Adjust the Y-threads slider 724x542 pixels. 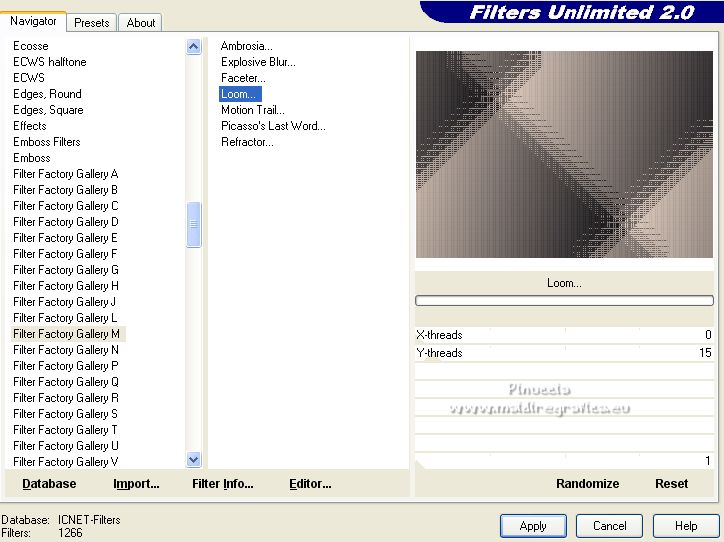pos(564,353)
